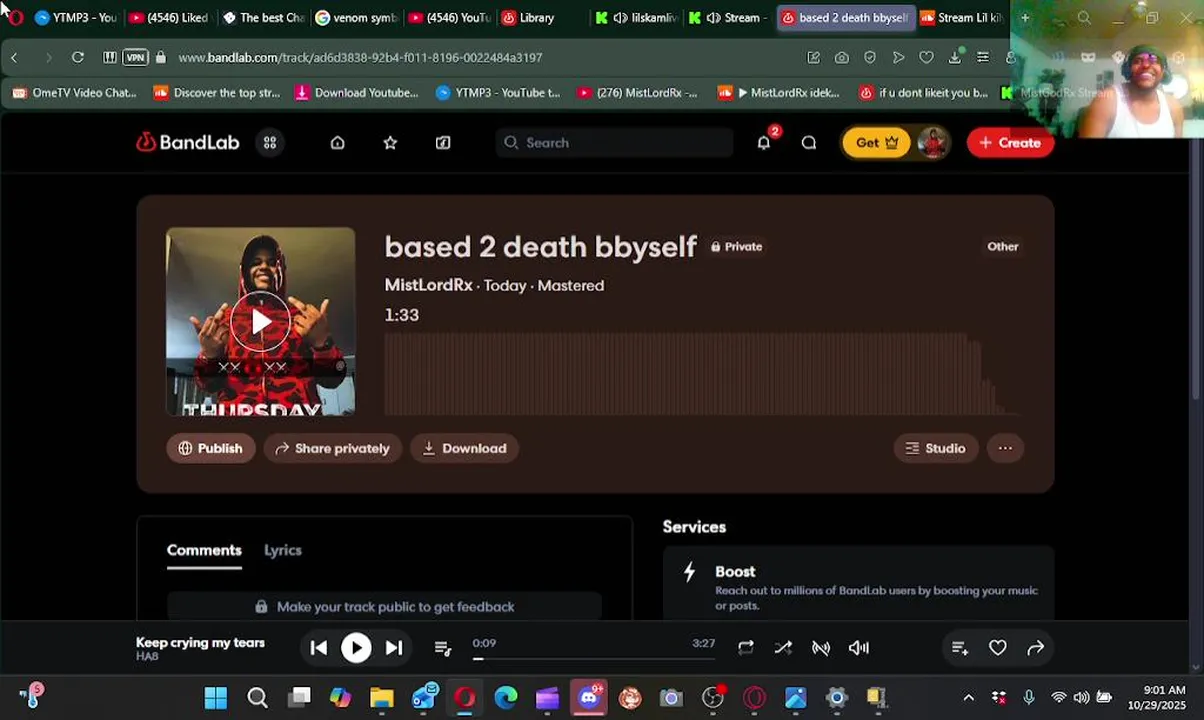Go back in browser history
The width and height of the screenshot is (1204, 720).
(x=14, y=57)
